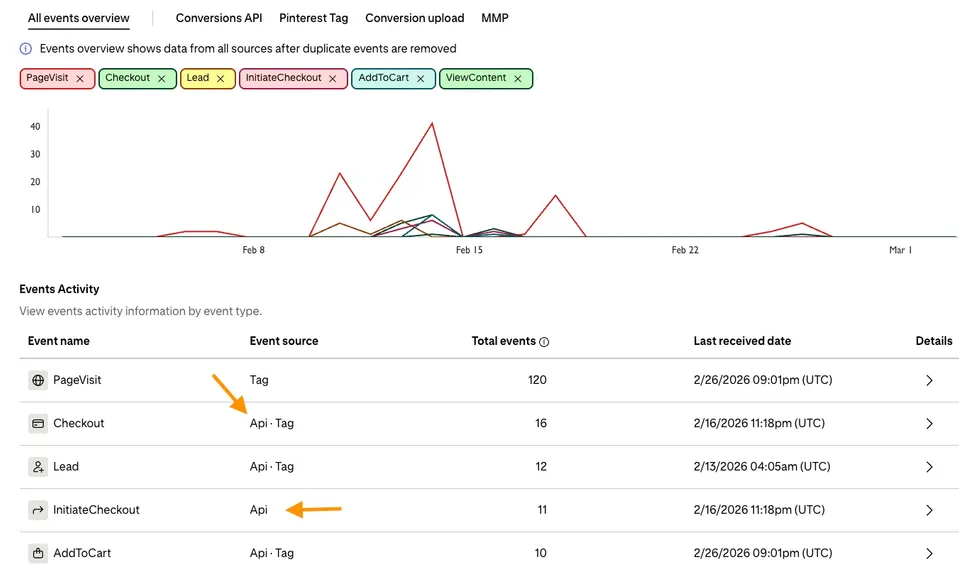Remove the InitiateCheckout filter chip

point(332,79)
